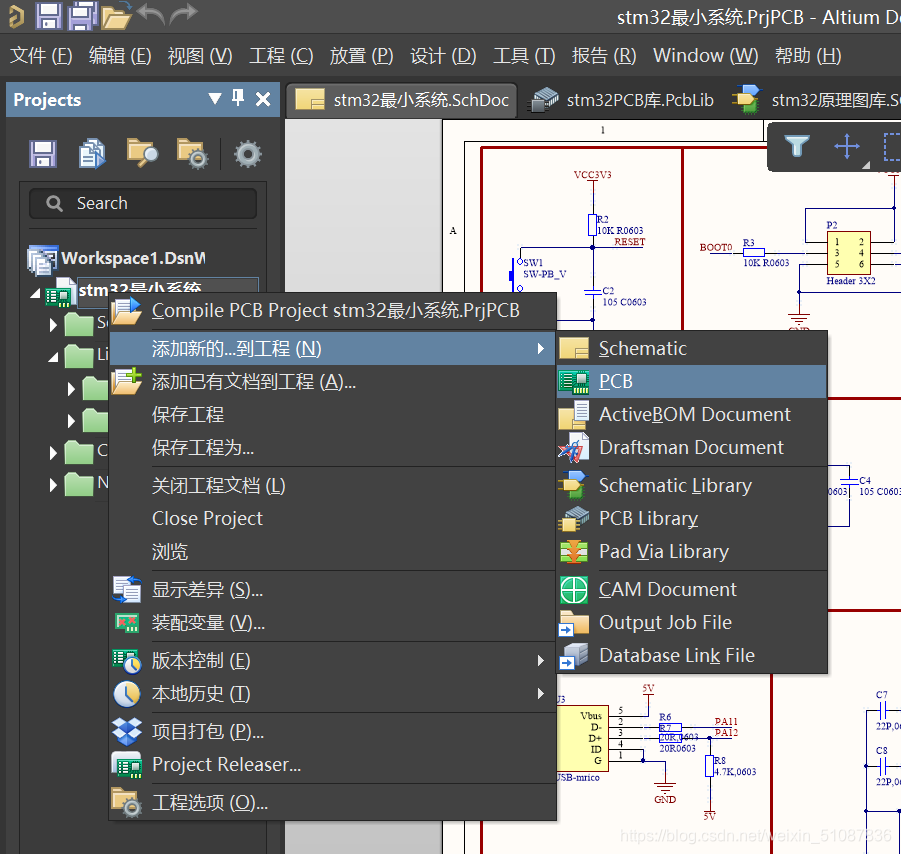Viewport: 901px width, 854px height.
Task: Select Close Project from context menu
Action: tap(207, 518)
